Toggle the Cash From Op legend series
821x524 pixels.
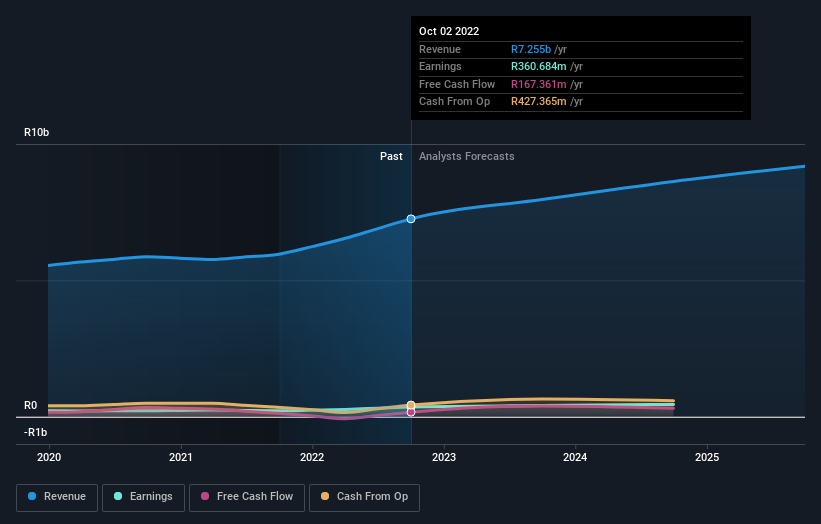point(364,497)
